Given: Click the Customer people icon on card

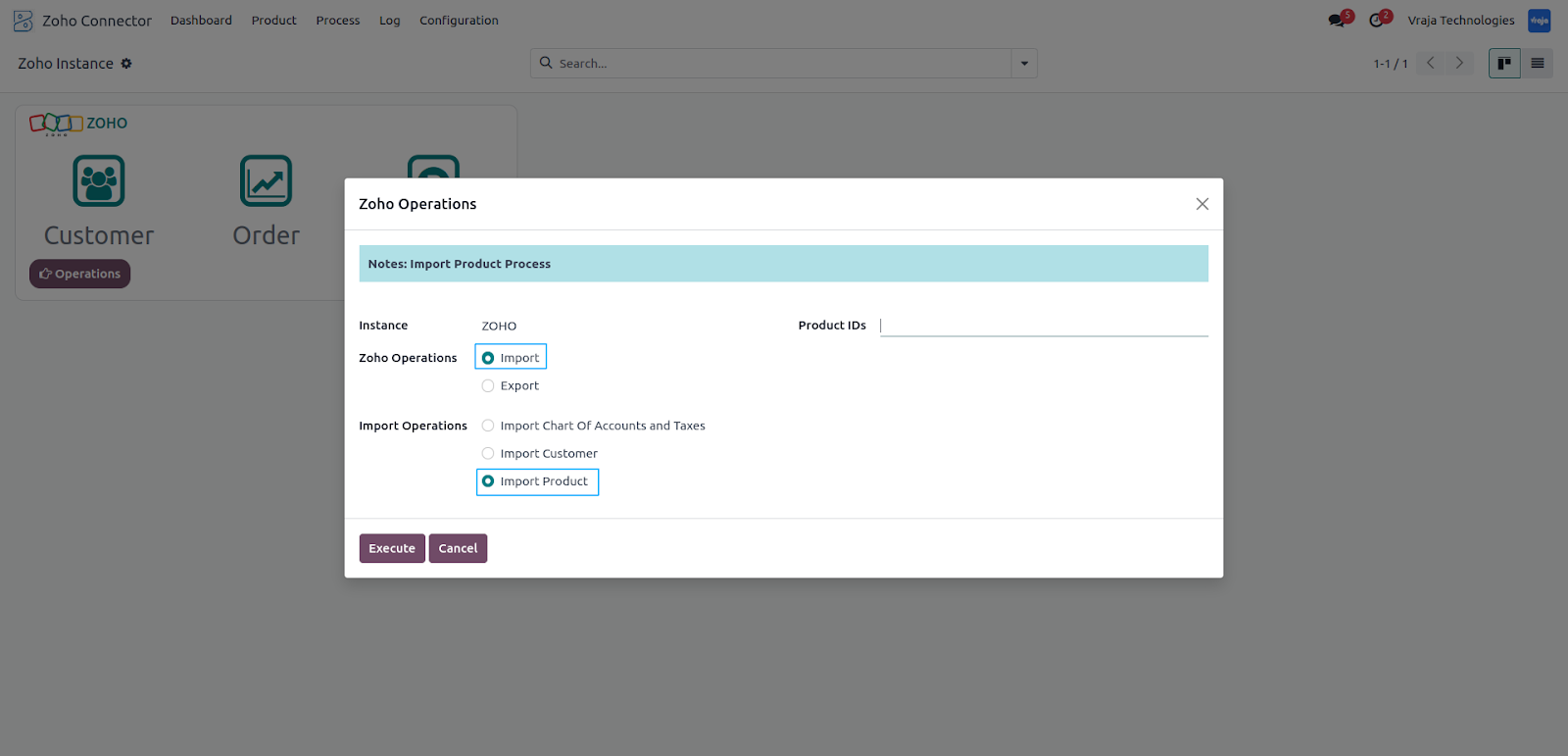Looking at the screenshot, I should coord(99,180).
